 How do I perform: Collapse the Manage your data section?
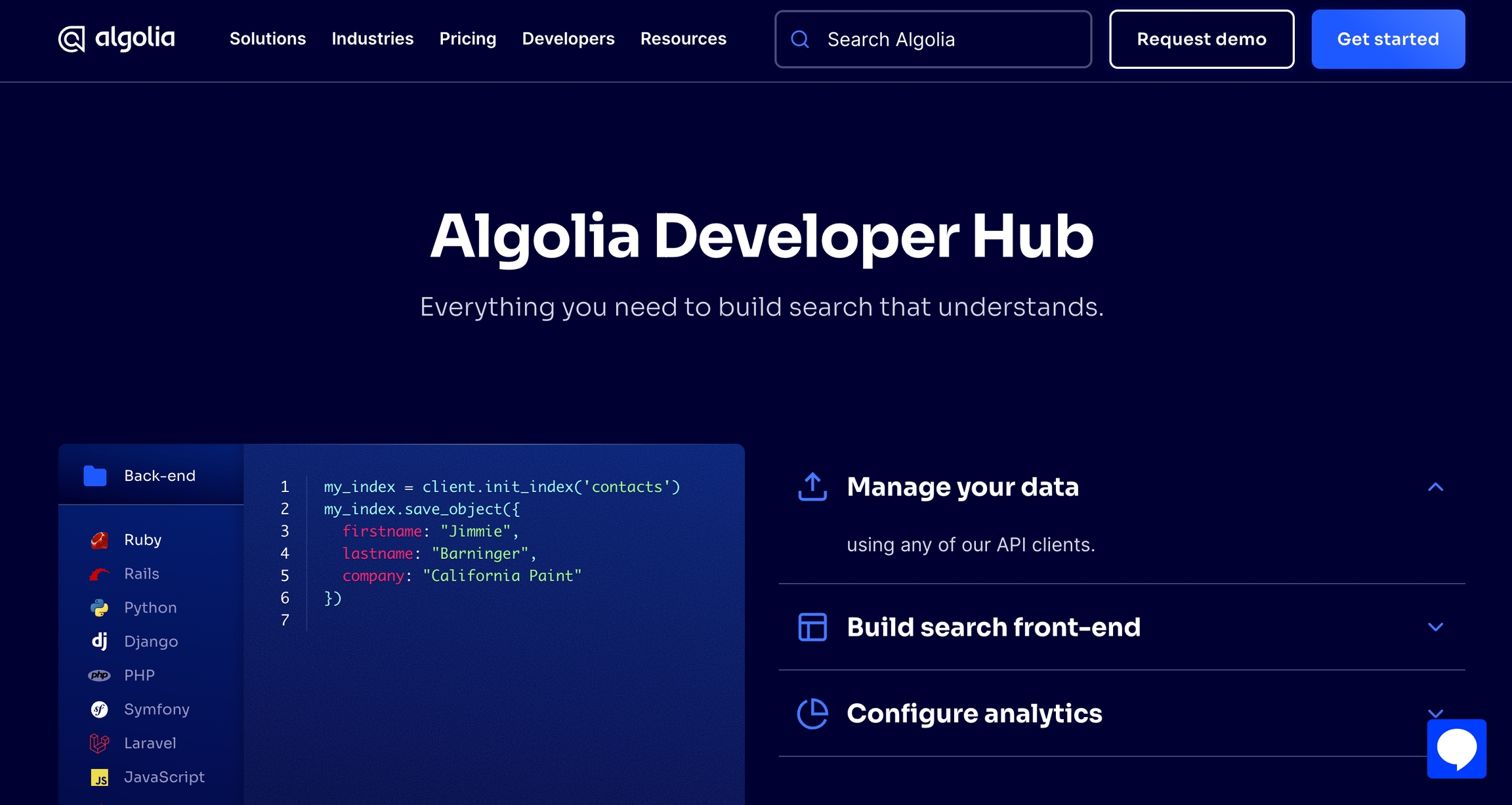(1435, 487)
